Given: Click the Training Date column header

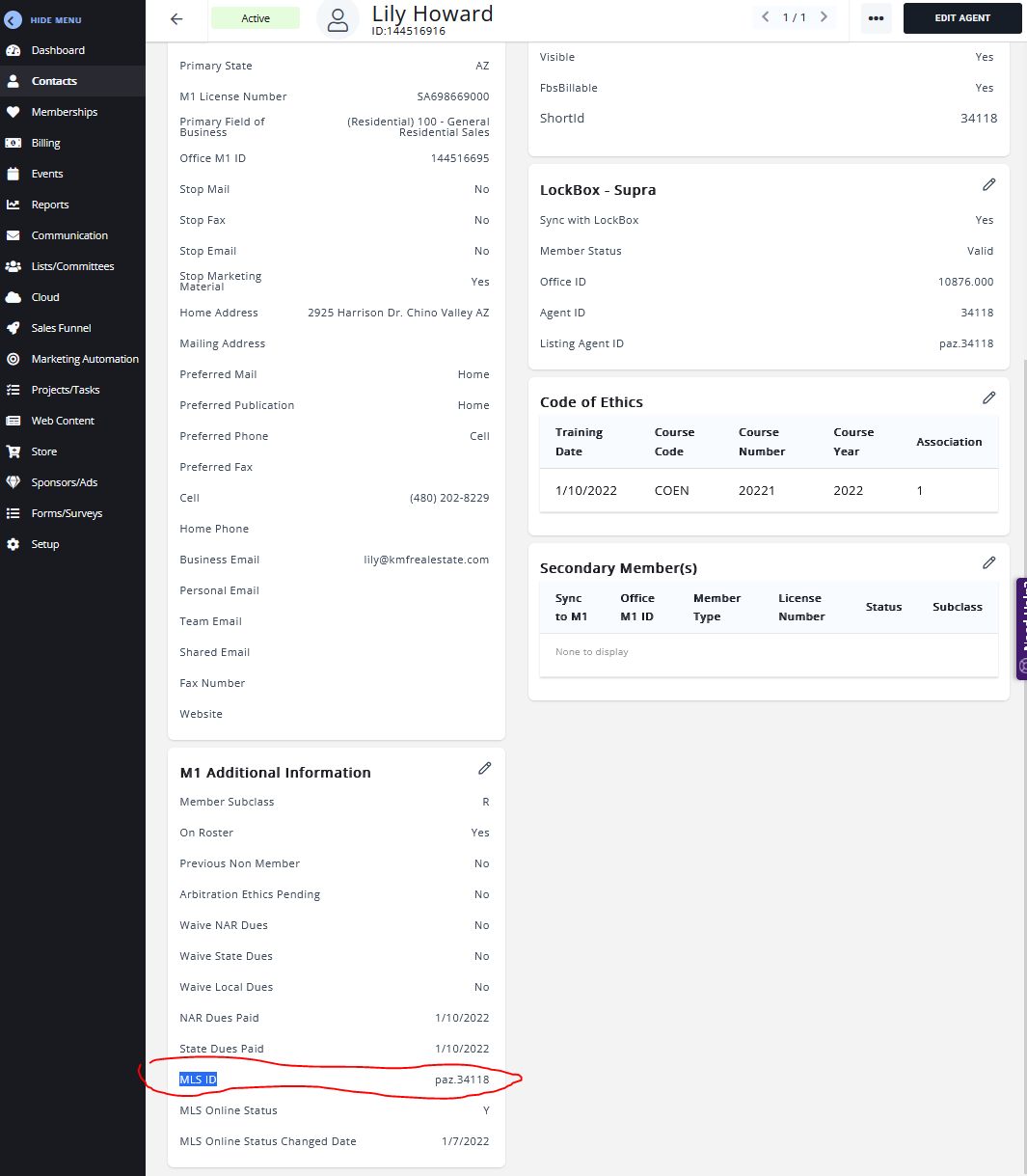Looking at the screenshot, I should [579, 442].
